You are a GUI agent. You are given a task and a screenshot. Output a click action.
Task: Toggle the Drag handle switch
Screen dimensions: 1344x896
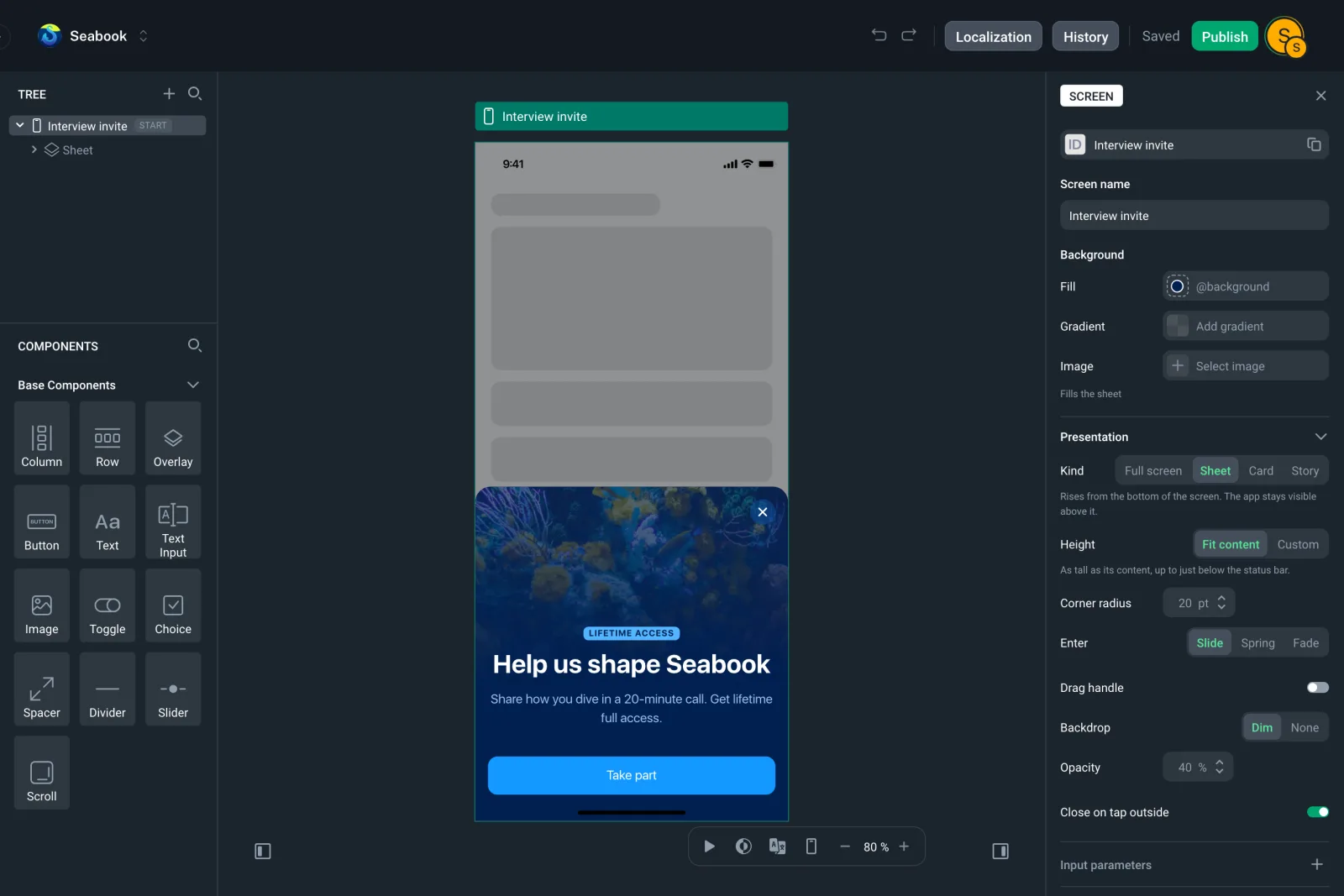[1317, 688]
